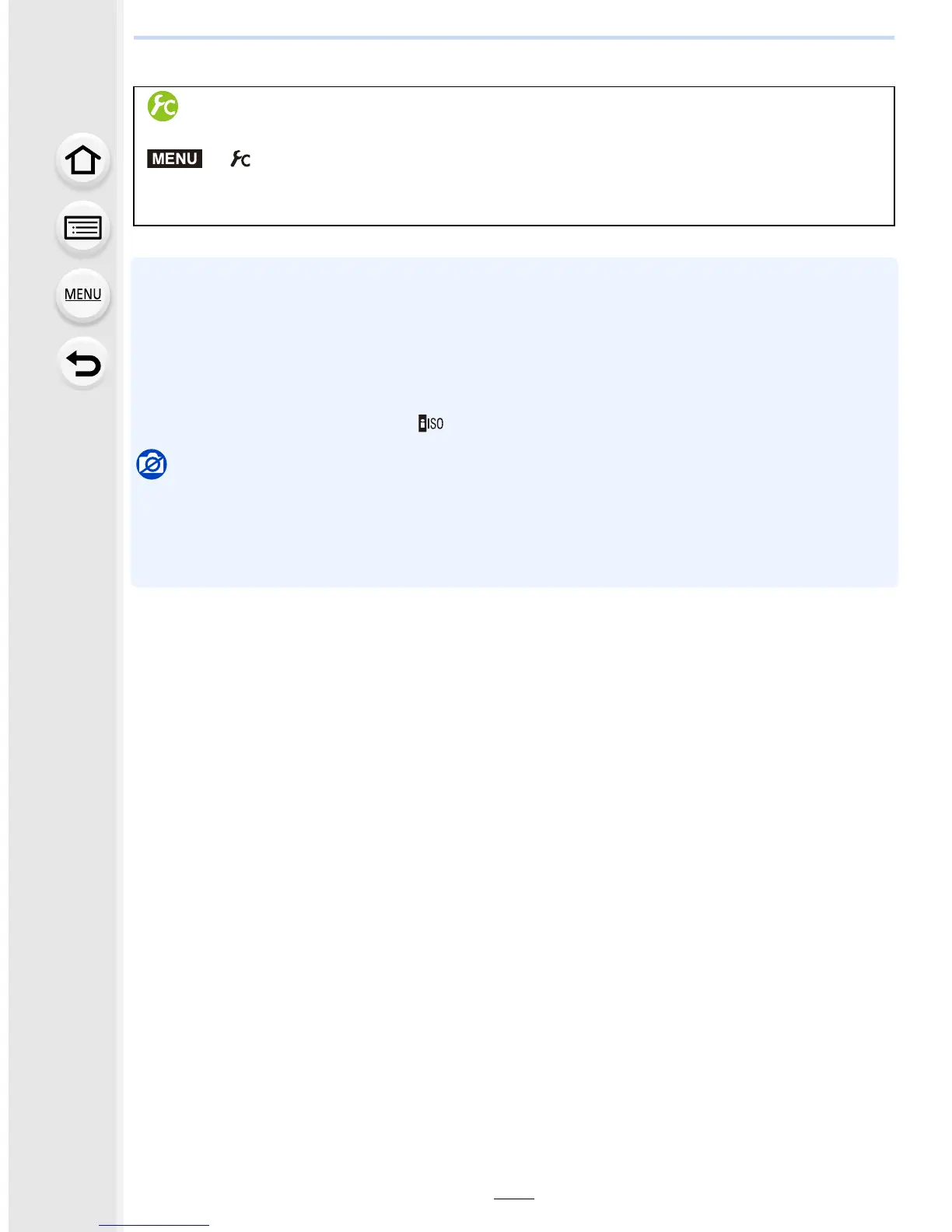Click the blue not-available camera icon
The image size is (952, 1232).
pos(152,464)
